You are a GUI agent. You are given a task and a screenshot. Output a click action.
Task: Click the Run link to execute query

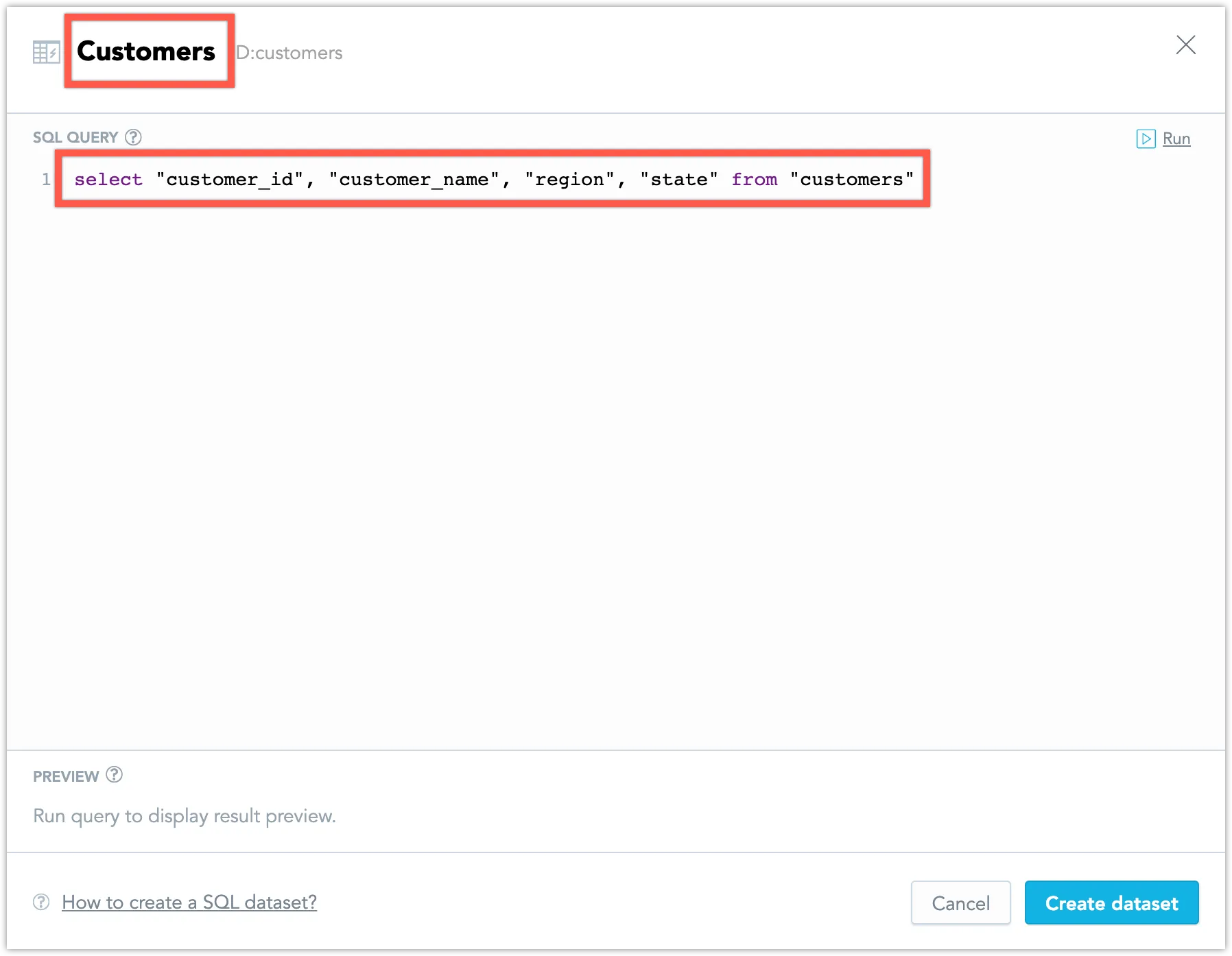[x=1176, y=138]
